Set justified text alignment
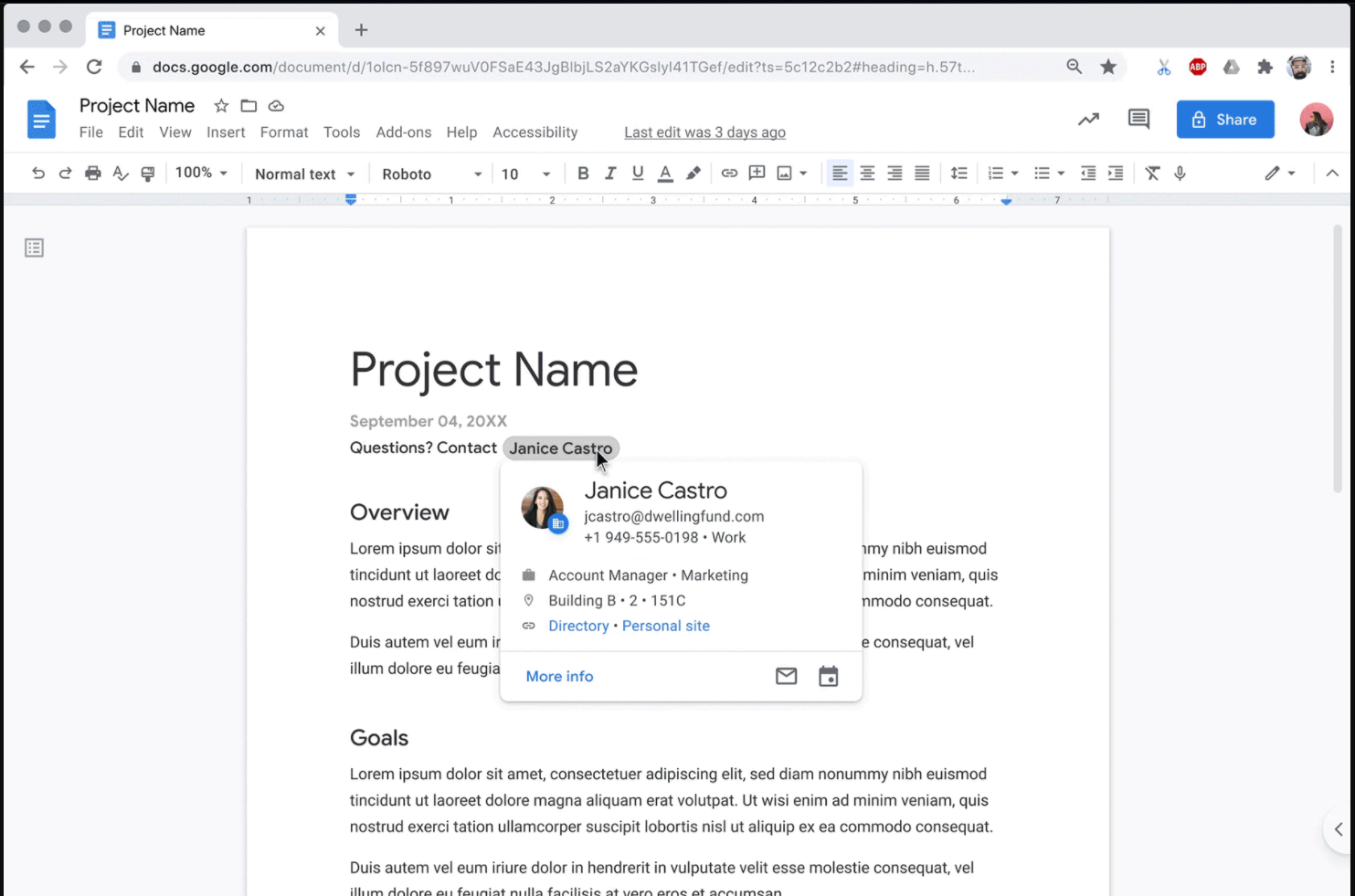Viewport: 1355px width, 896px height. click(922, 173)
